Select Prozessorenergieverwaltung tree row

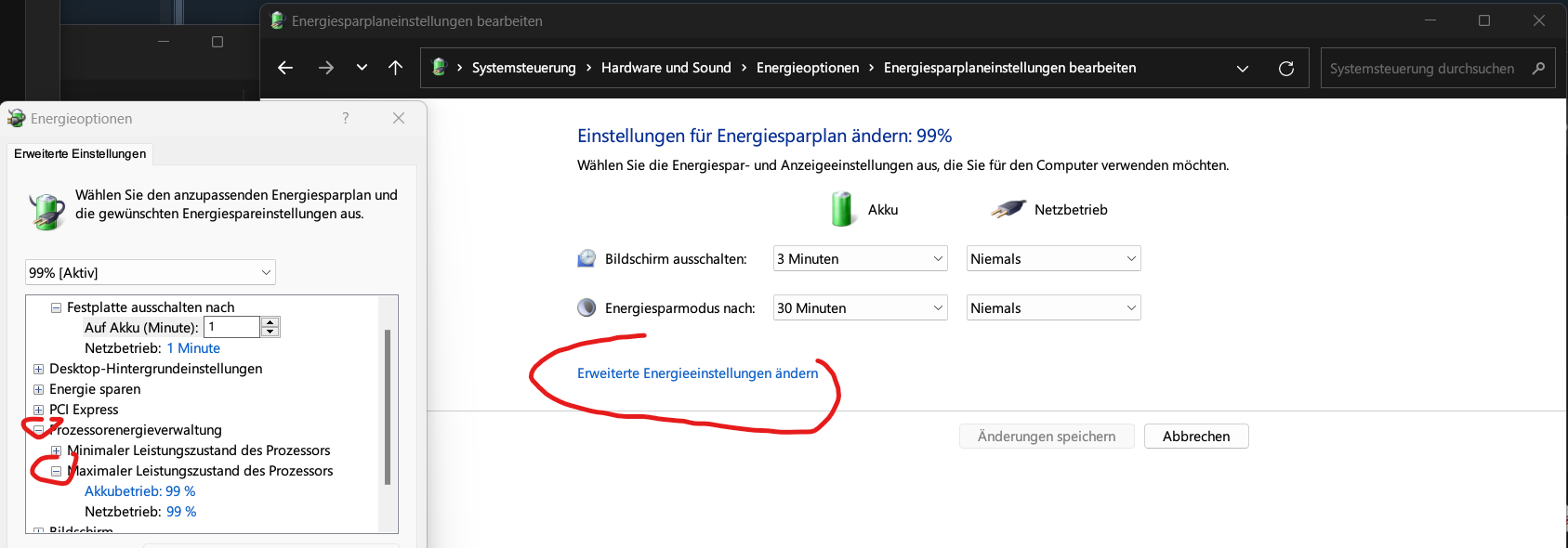tap(136, 430)
